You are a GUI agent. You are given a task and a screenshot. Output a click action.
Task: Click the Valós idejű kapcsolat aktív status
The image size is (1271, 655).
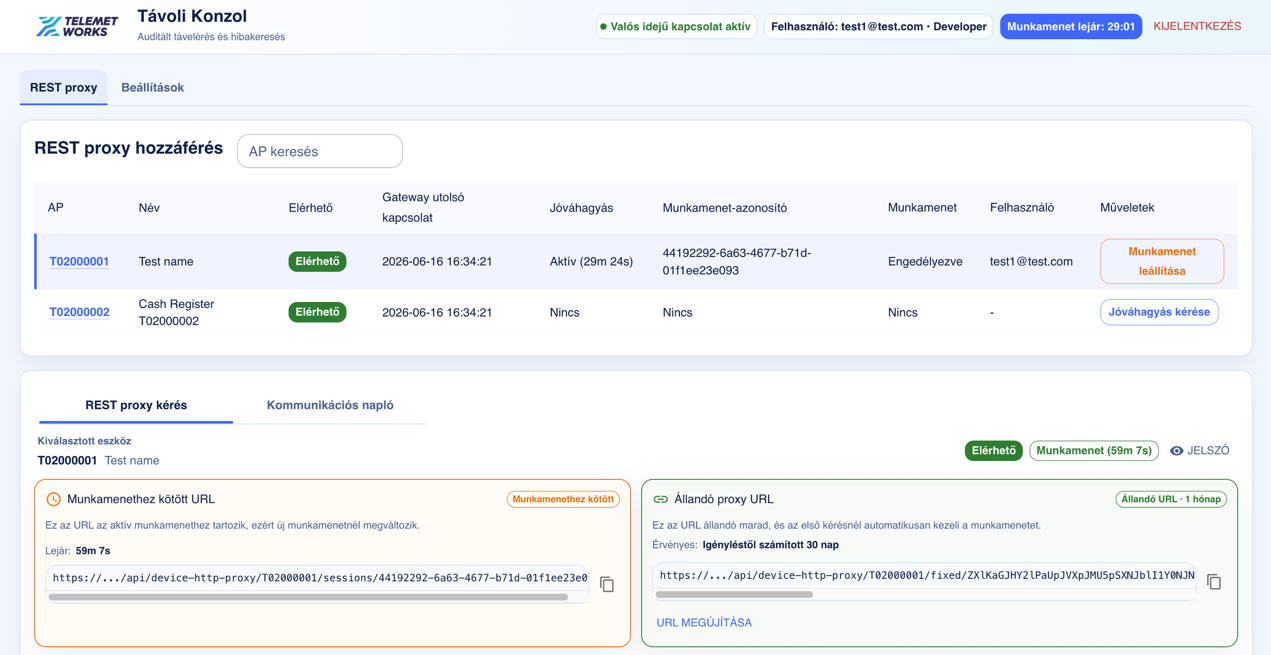[x=675, y=27]
